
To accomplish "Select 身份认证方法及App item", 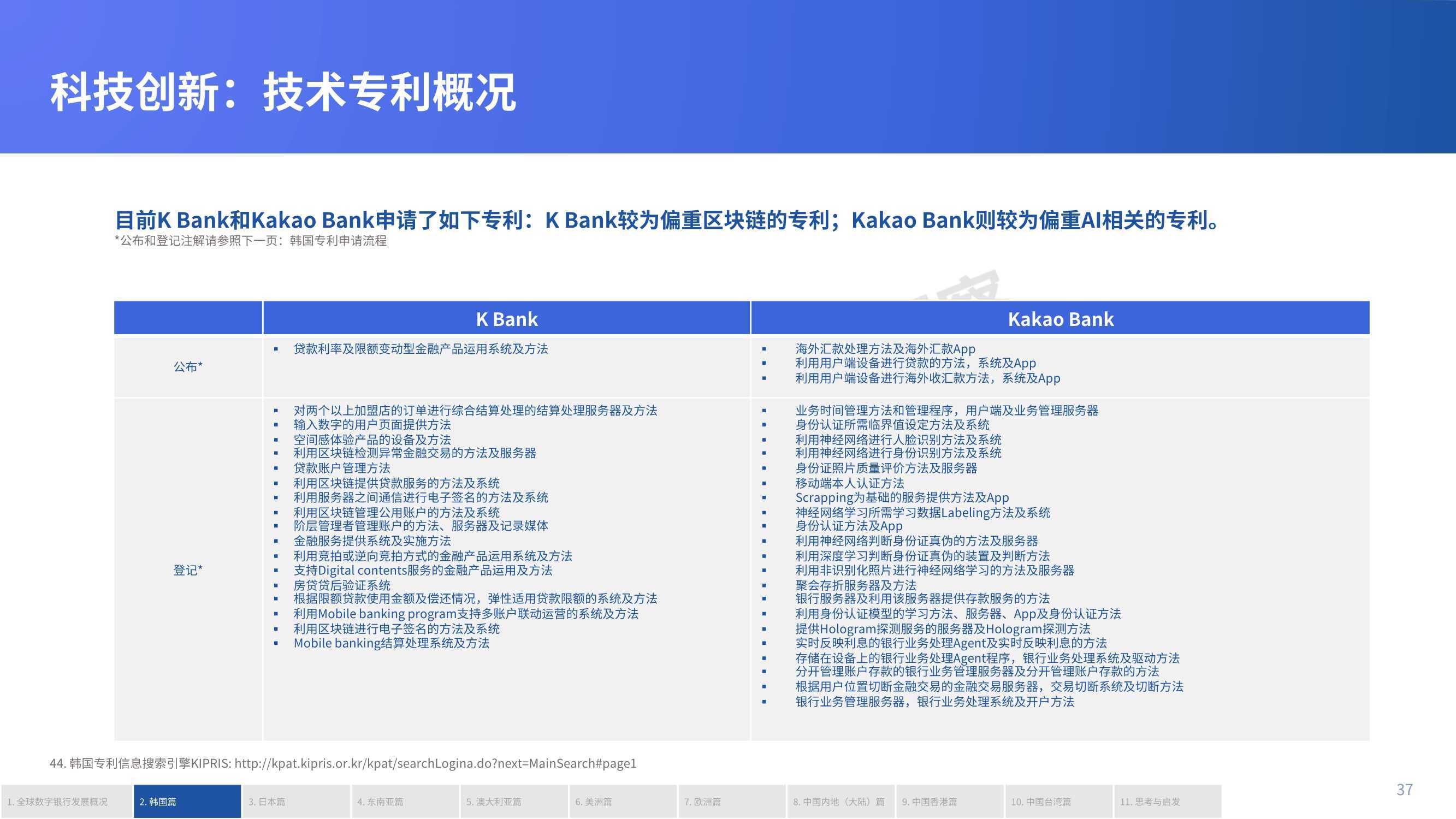I will point(849,526).
